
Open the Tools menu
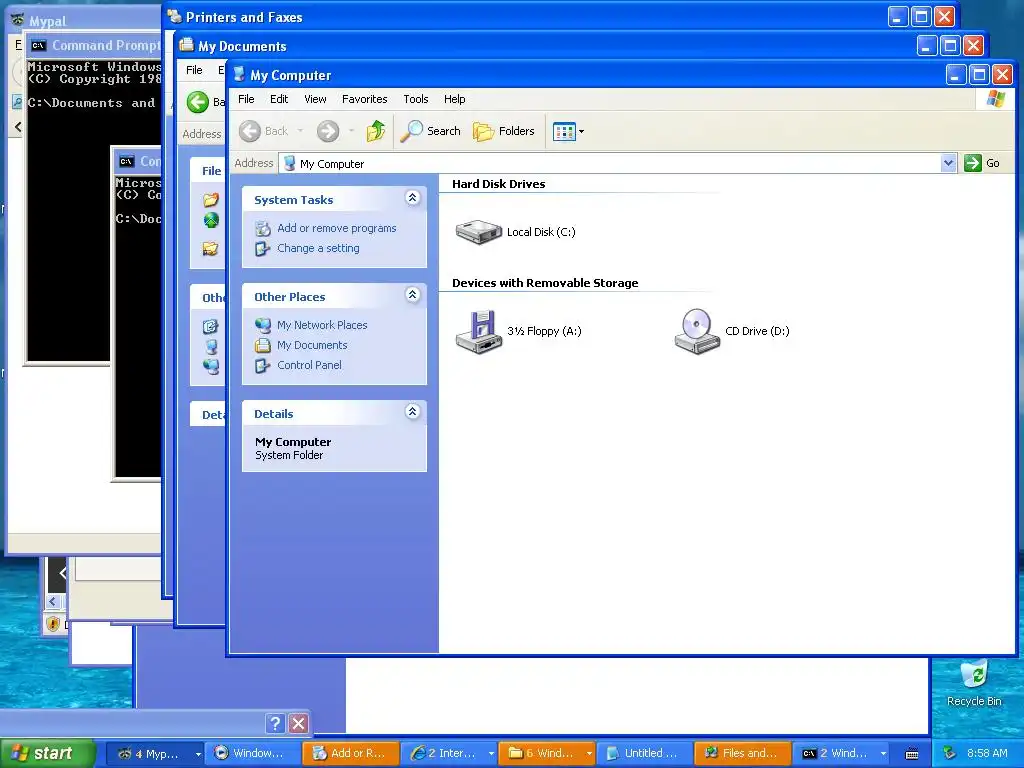click(x=415, y=99)
